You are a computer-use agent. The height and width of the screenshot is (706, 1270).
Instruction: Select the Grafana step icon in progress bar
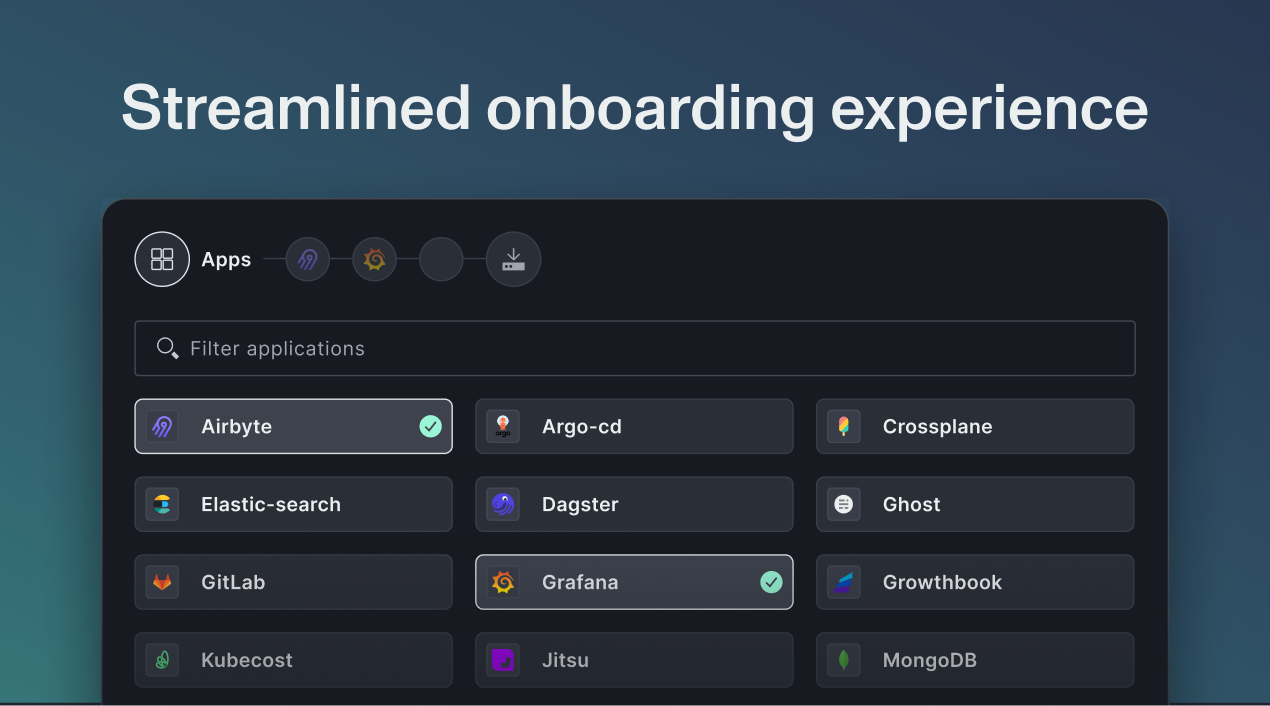pyautogui.click(x=375, y=259)
